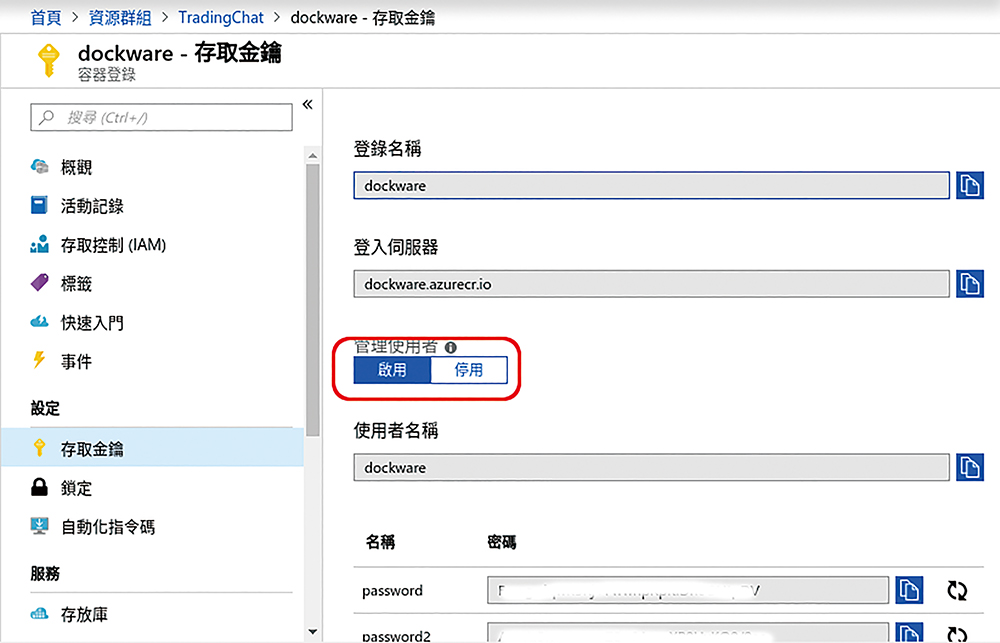
Task: Click sidebar scrollbar up arrow
Action: [312, 155]
